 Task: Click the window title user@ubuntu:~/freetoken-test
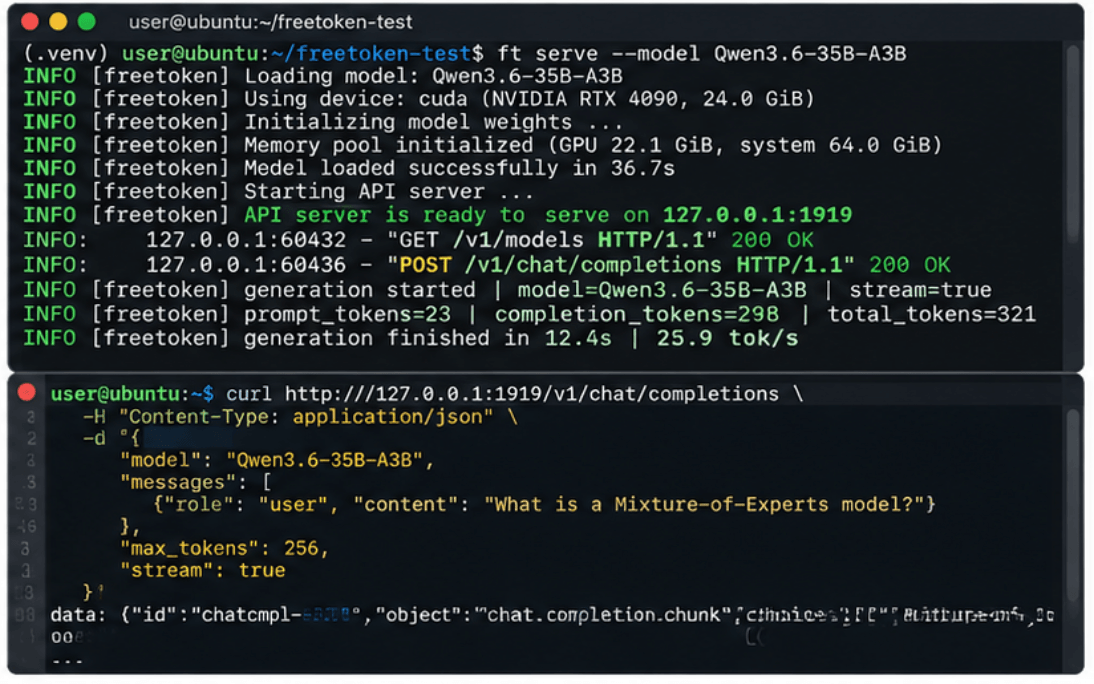coord(271,22)
